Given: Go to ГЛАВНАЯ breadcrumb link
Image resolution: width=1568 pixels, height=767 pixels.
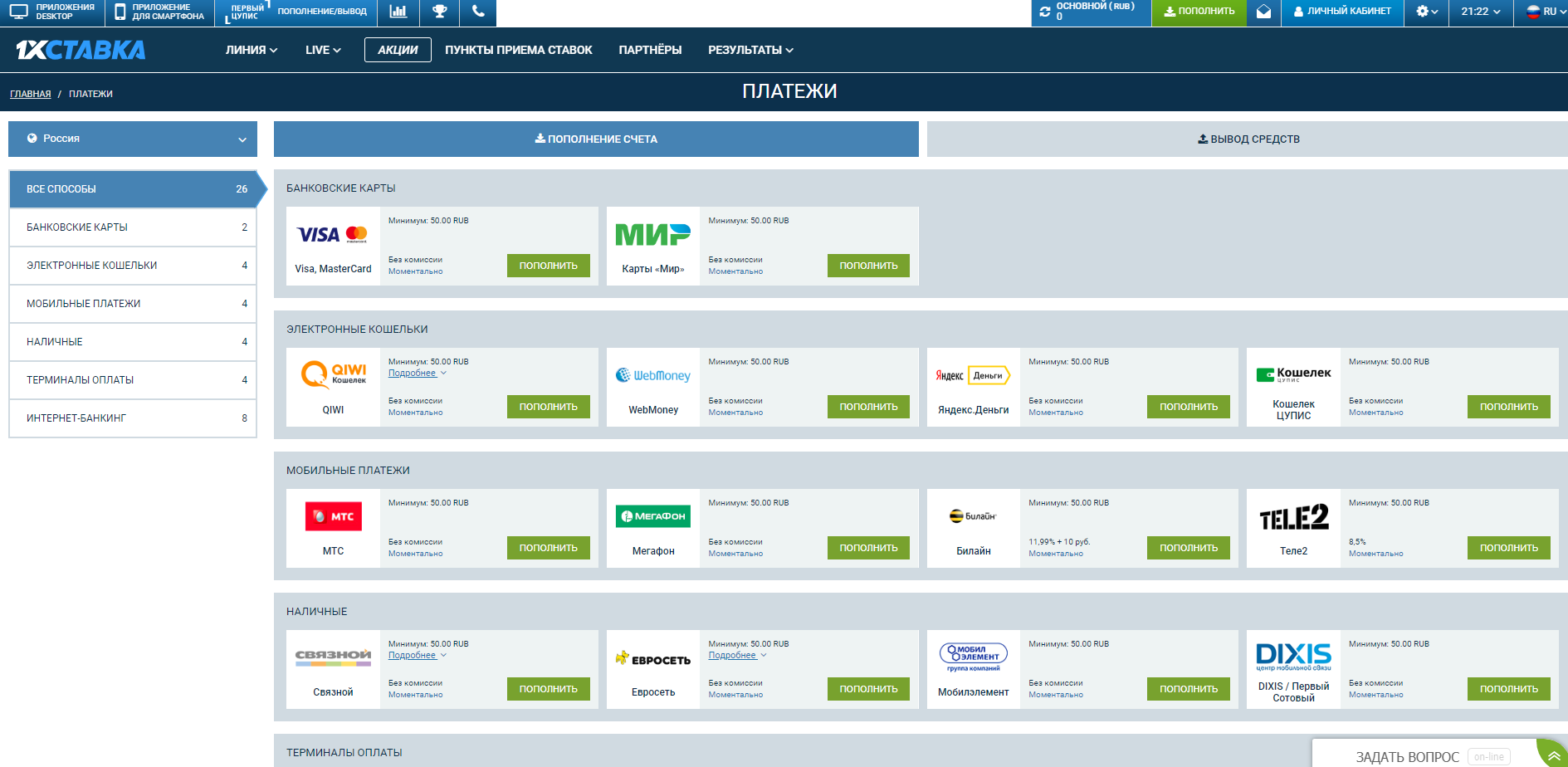Looking at the screenshot, I should click(31, 94).
